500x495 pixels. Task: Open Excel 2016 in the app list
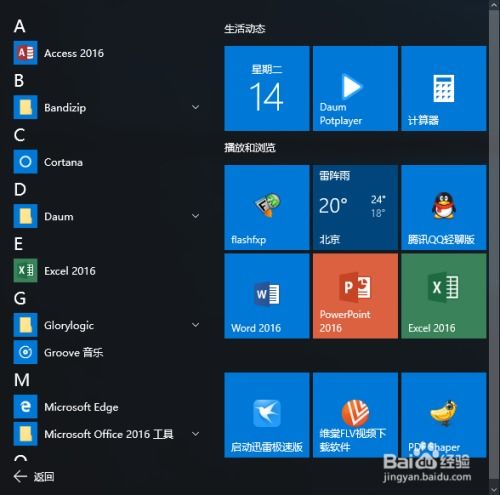(107, 271)
